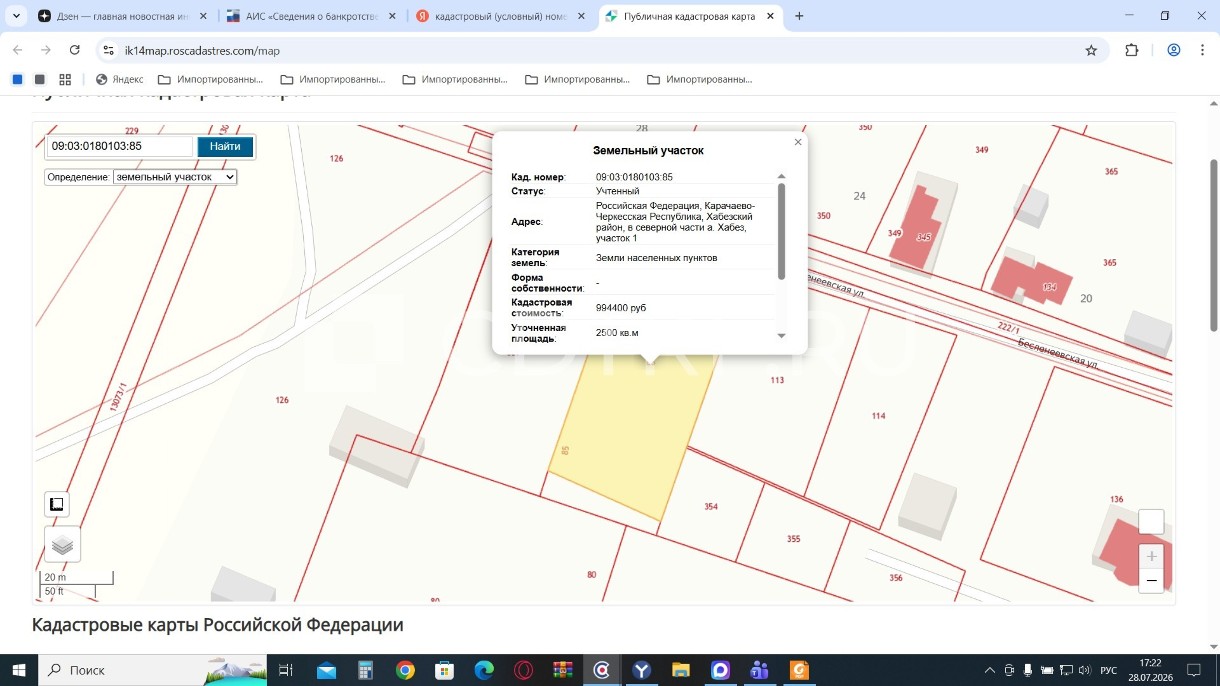Click the blank square map control above zoom
The image size is (1220, 686).
pyautogui.click(x=1151, y=522)
